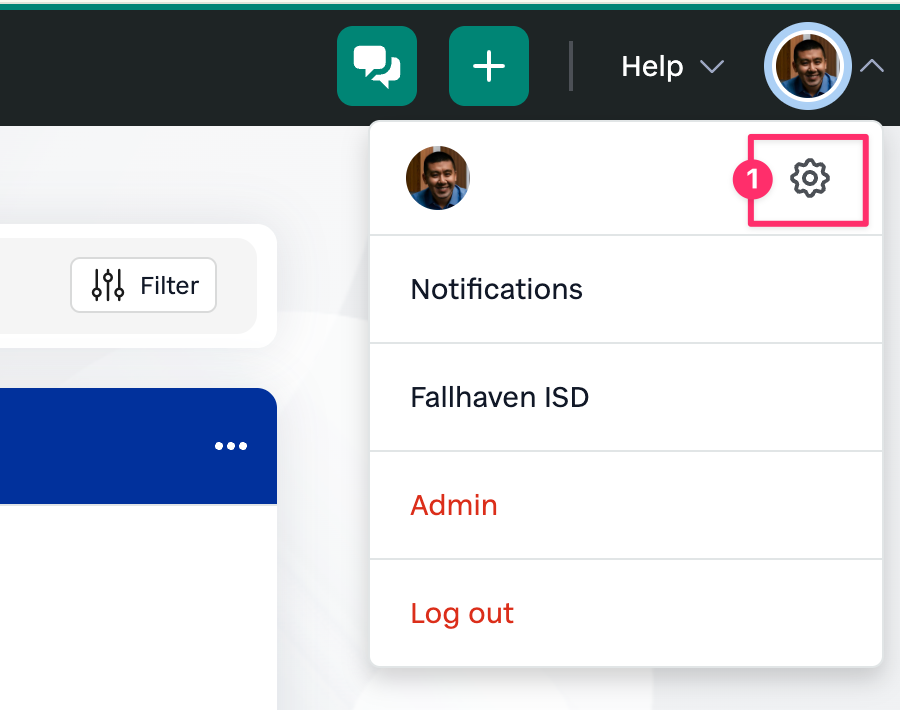Click the pink step 1 badge

click(x=753, y=180)
